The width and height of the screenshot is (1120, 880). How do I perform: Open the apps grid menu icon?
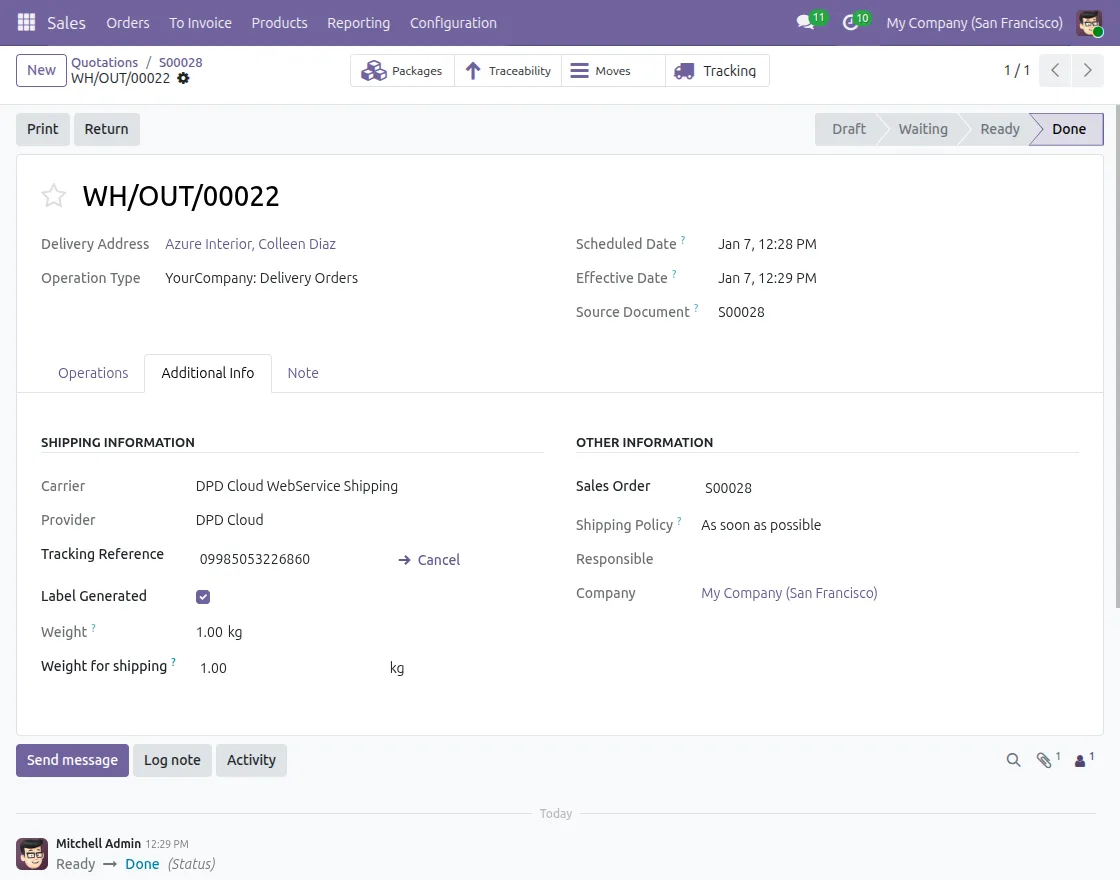pos(26,22)
